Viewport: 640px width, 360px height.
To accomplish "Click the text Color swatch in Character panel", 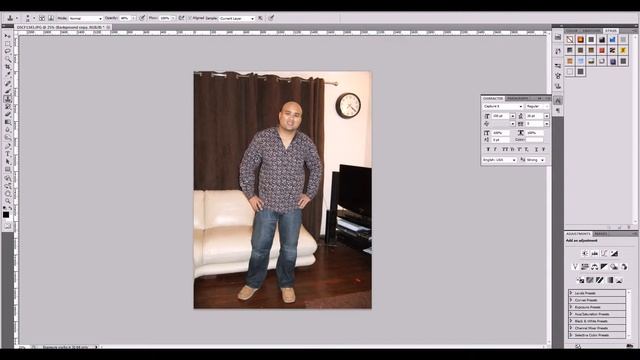I will (534, 140).
